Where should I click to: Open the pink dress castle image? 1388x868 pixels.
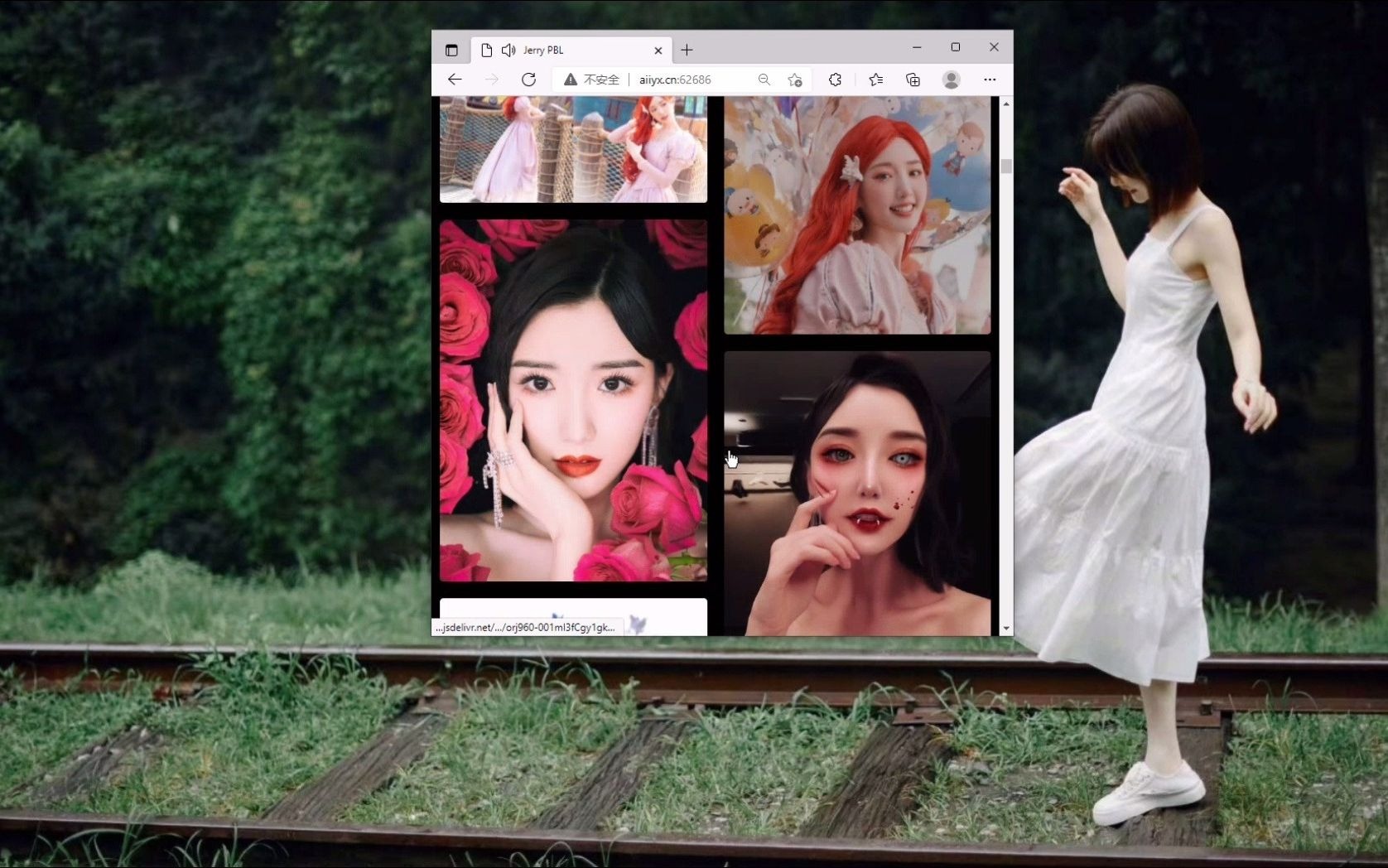[573, 149]
